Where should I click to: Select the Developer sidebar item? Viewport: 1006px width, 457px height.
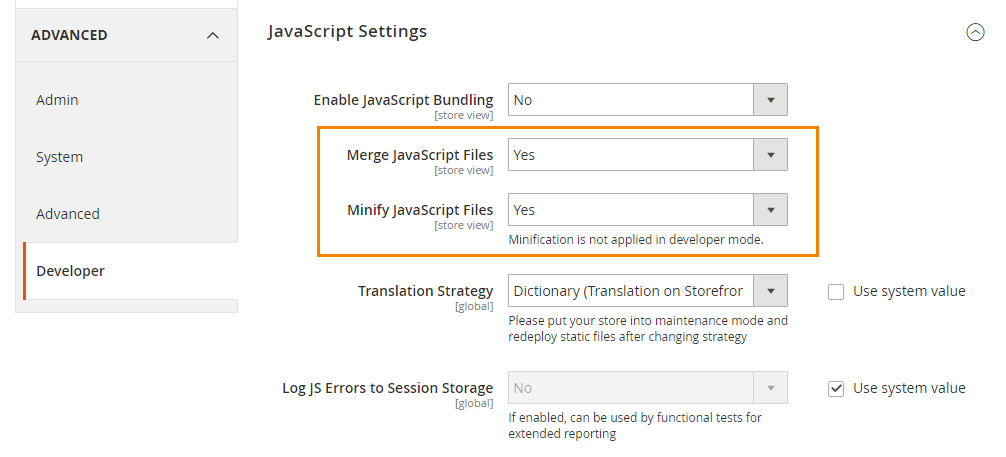coord(70,271)
